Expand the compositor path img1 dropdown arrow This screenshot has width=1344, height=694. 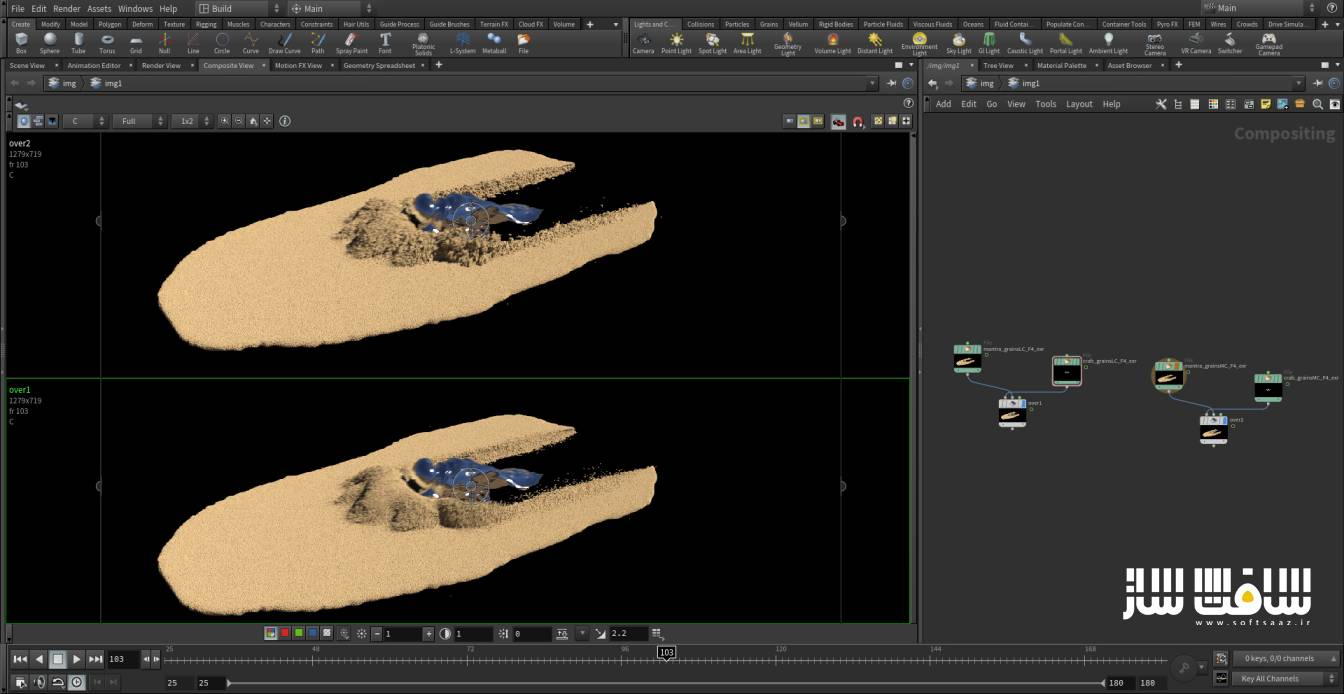(x=873, y=83)
